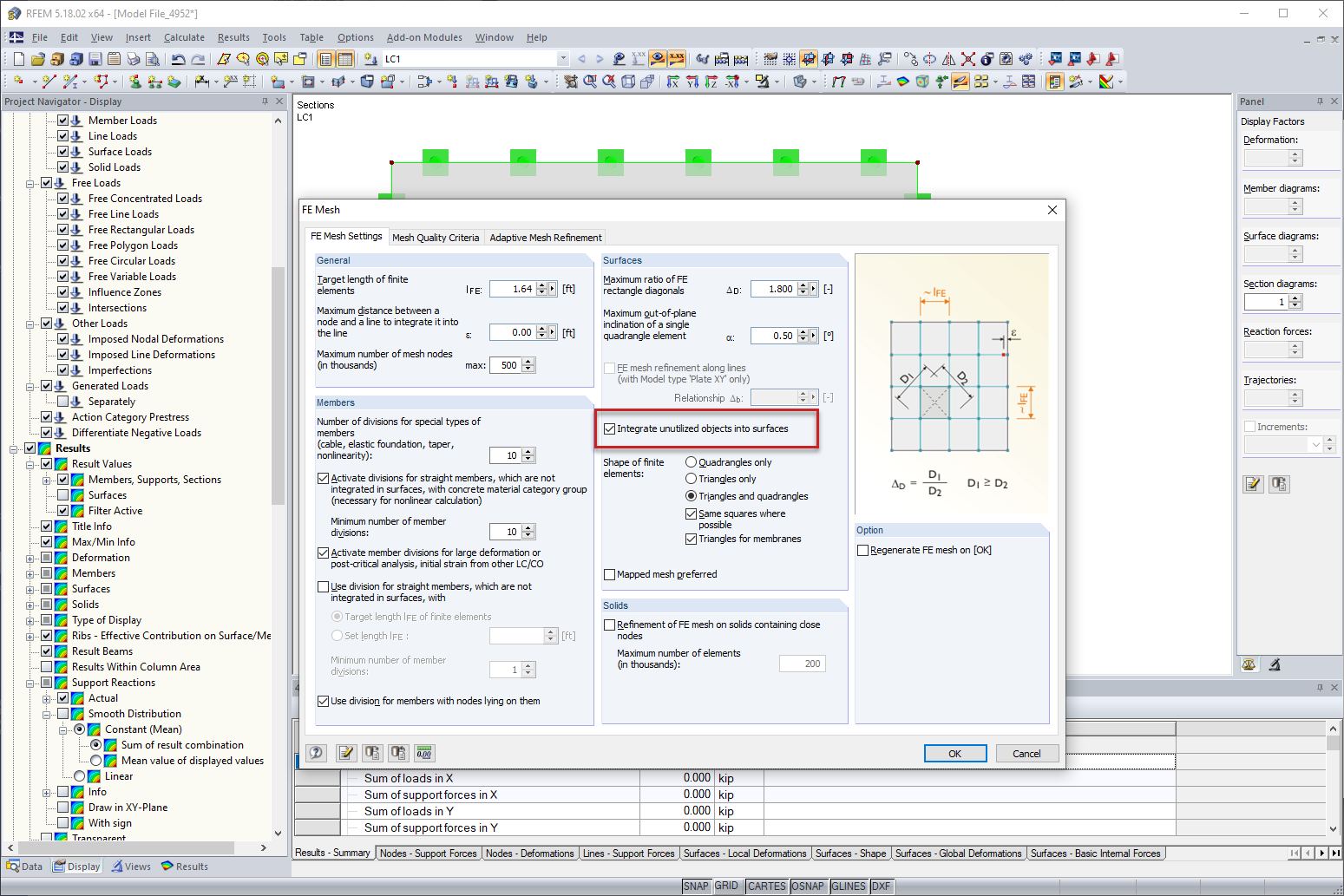Screen dimensions: 1344x896
Task: Open the Calculate menu
Action: click(x=184, y=37)
